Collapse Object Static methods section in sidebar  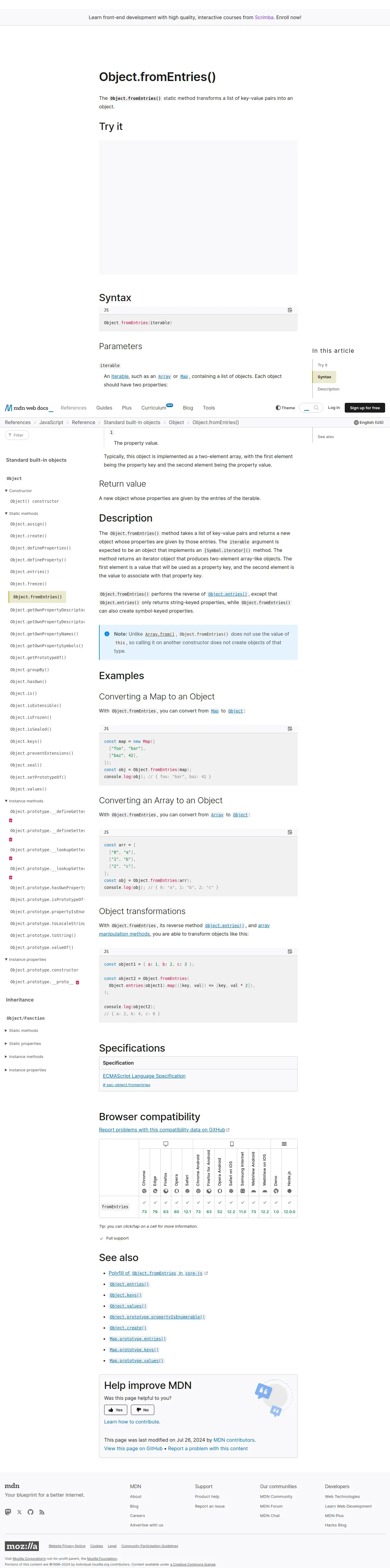[x=22, y=514]
